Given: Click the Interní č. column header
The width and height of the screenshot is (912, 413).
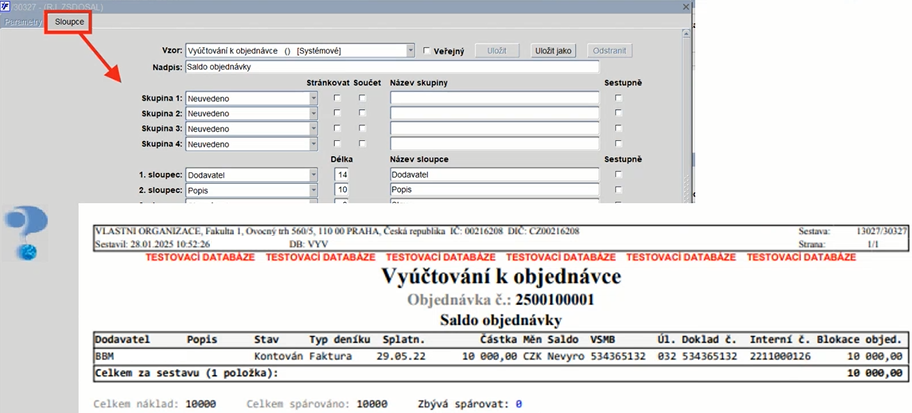Looking at the screenshot, I should pos(778,339).
